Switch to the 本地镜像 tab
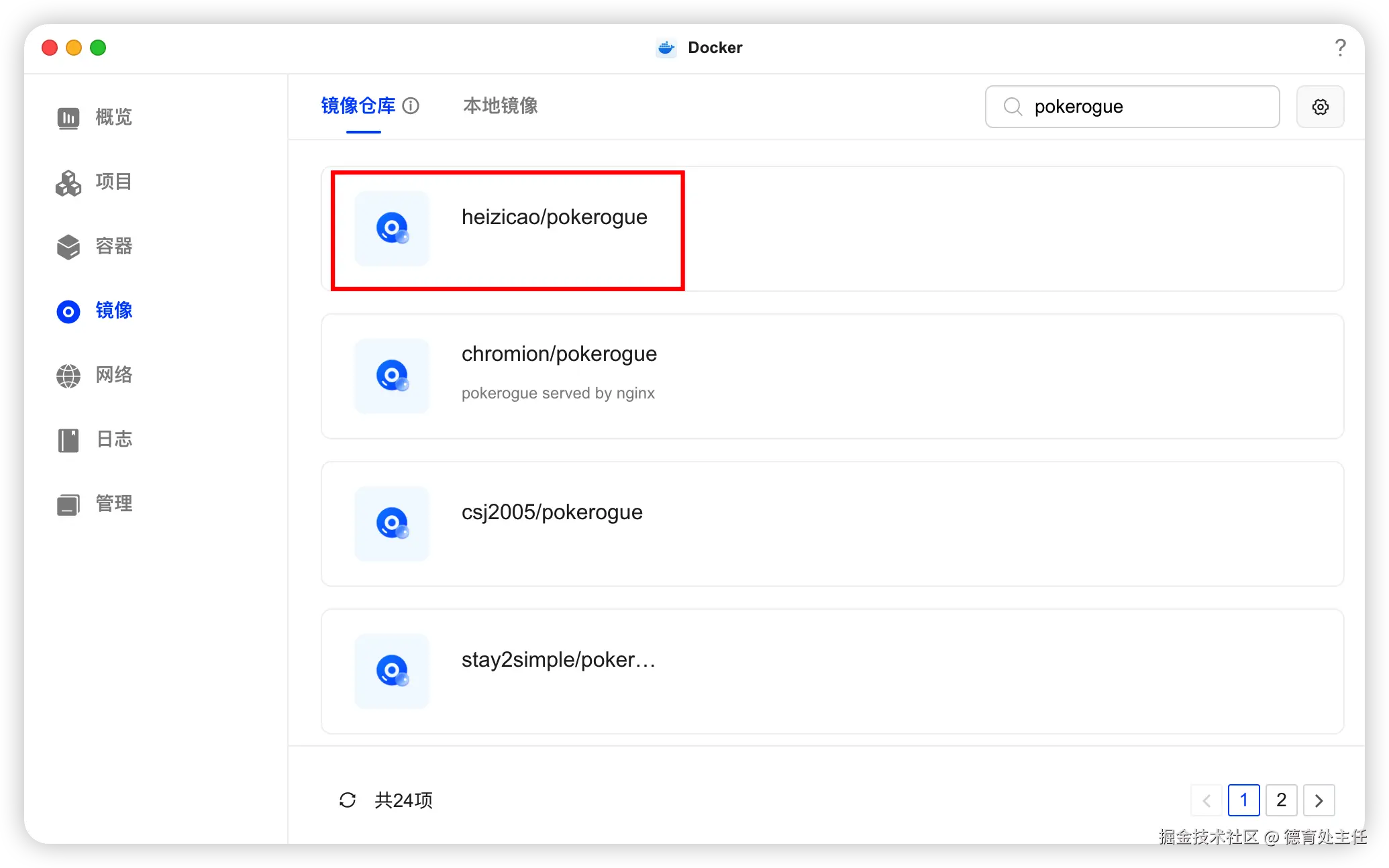 pyautogui.click(x=501, y=106)
